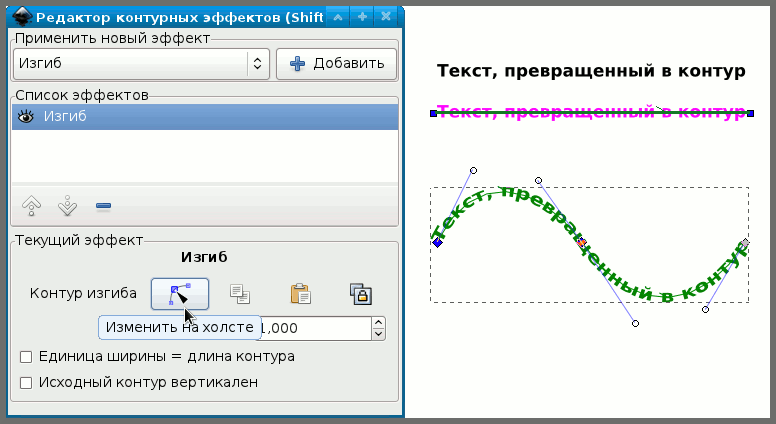Open the Изгиб effect type dropdown
Viewport: 776px width, 424px height.
click(x=141, y=63)
